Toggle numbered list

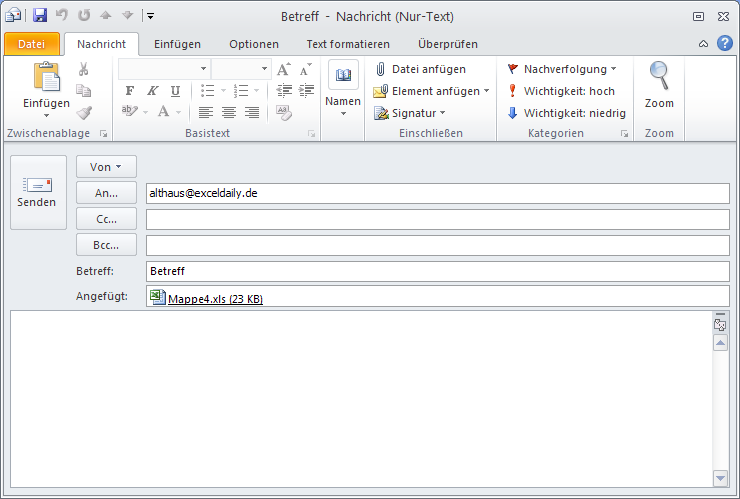click(241, 90)
